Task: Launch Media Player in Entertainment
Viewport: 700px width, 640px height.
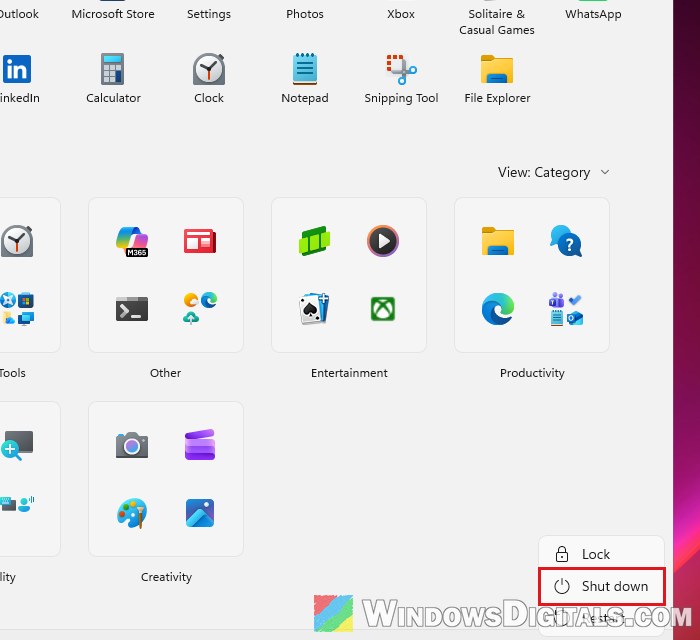Action: point(383,241)
